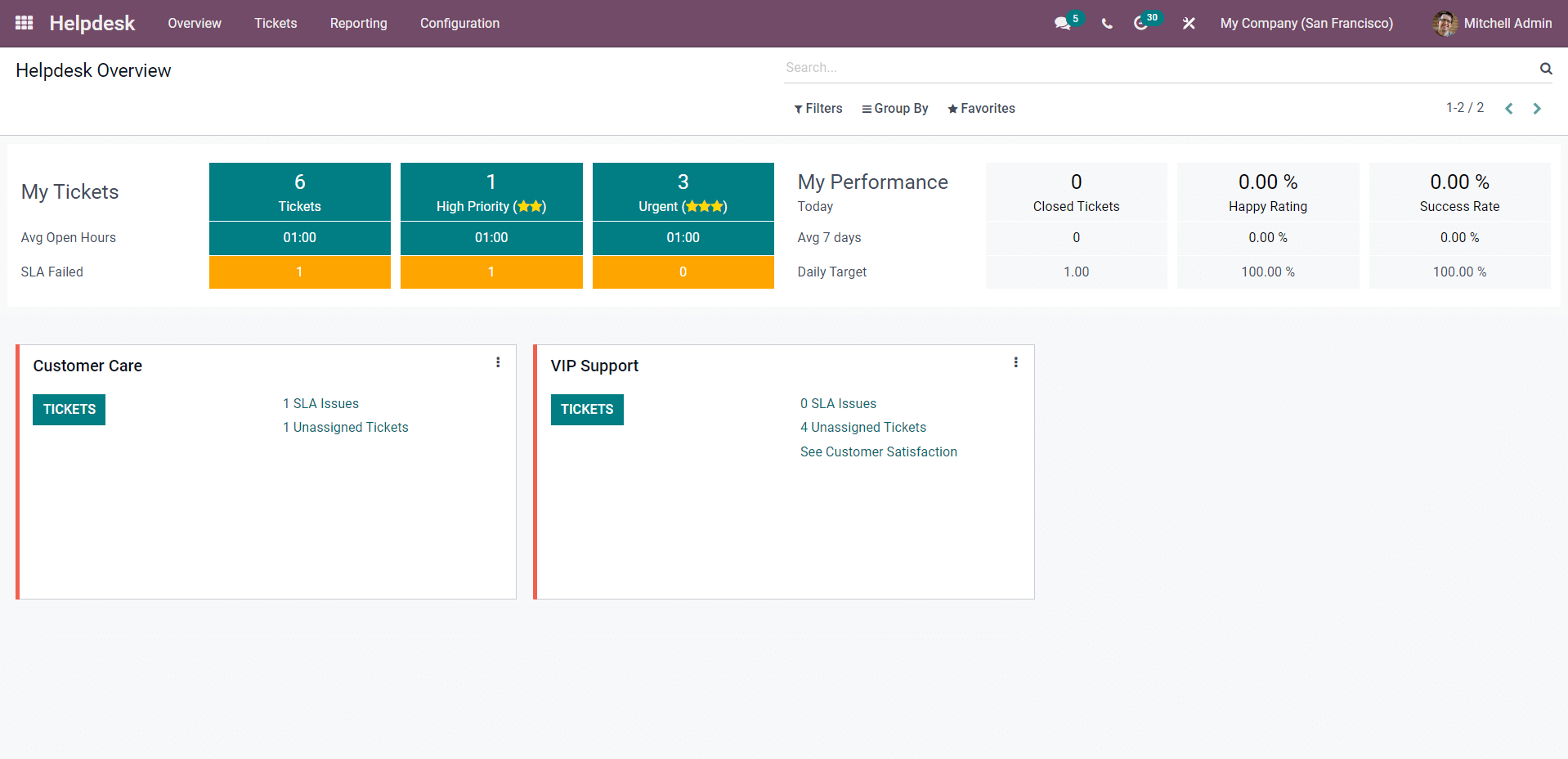Open company switcher My Company (San Francisco)
The image size is (1568, 759).
tap(1306, 24)
